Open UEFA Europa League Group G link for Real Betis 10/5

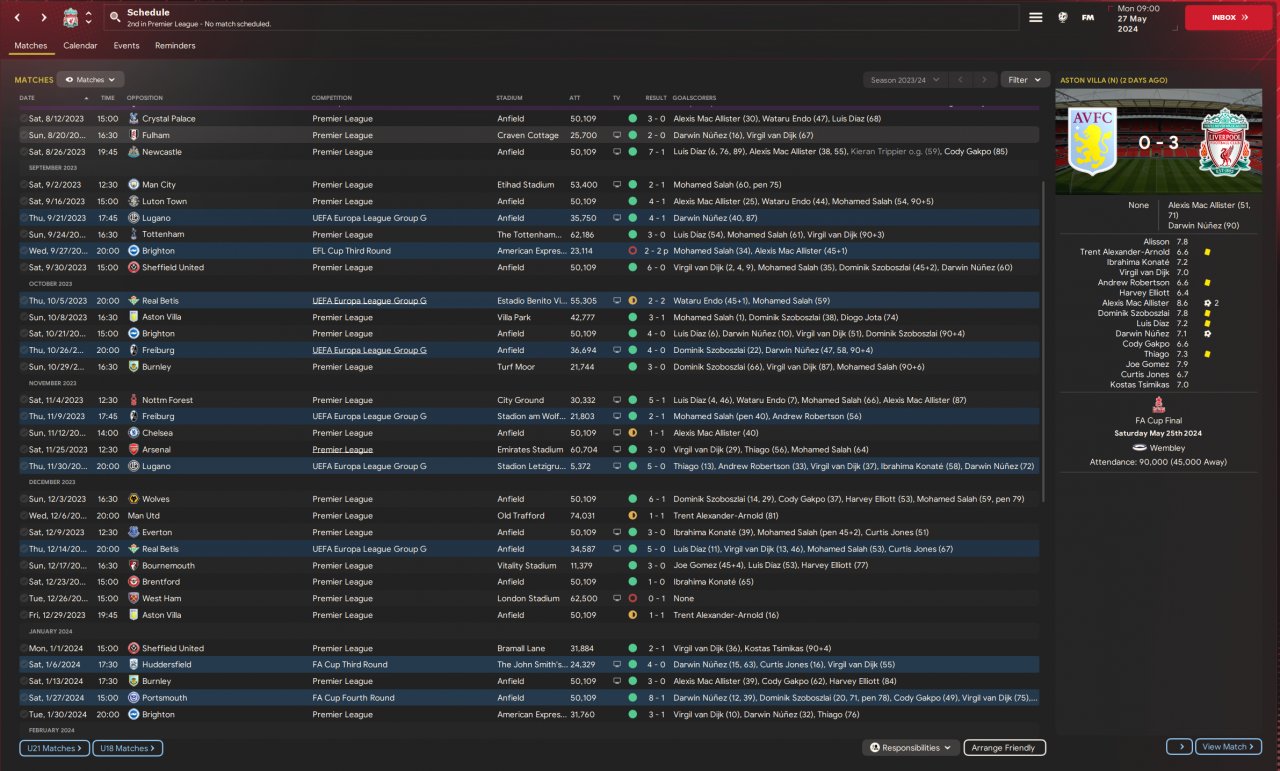[x=369, y=300]
